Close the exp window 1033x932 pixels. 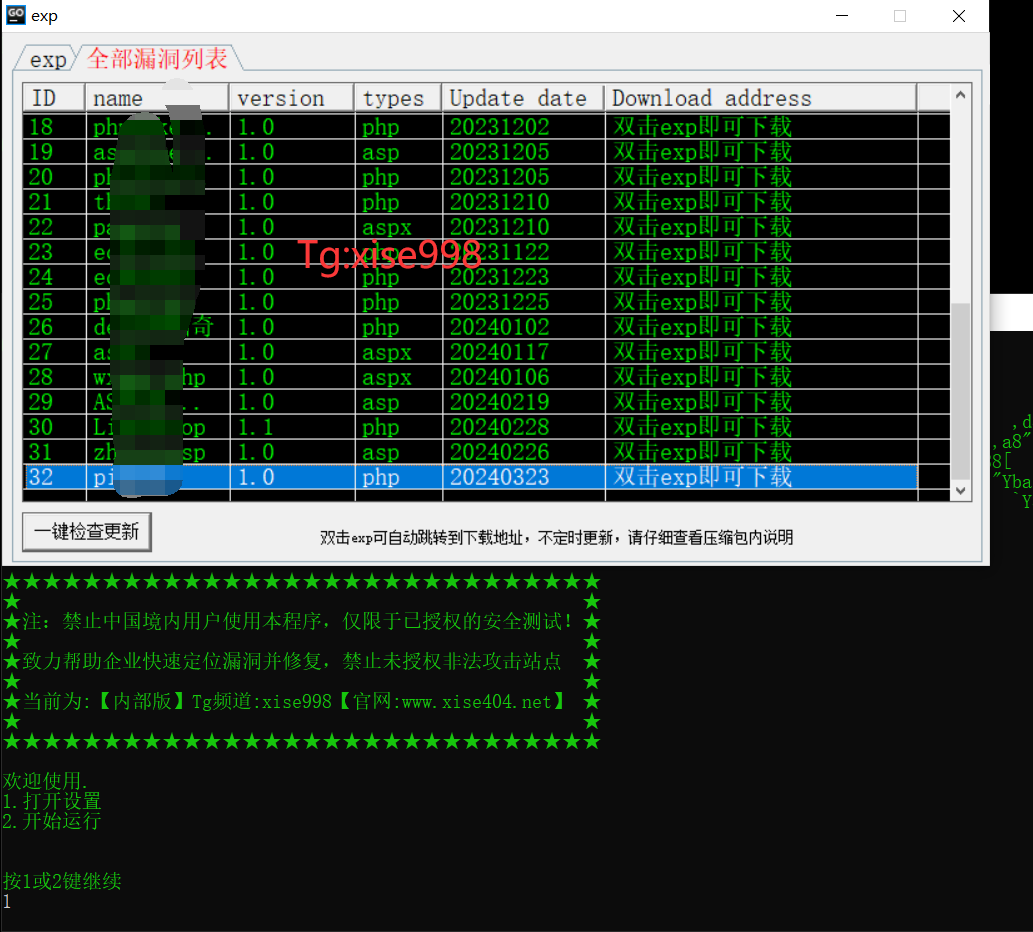pos(959,16)
